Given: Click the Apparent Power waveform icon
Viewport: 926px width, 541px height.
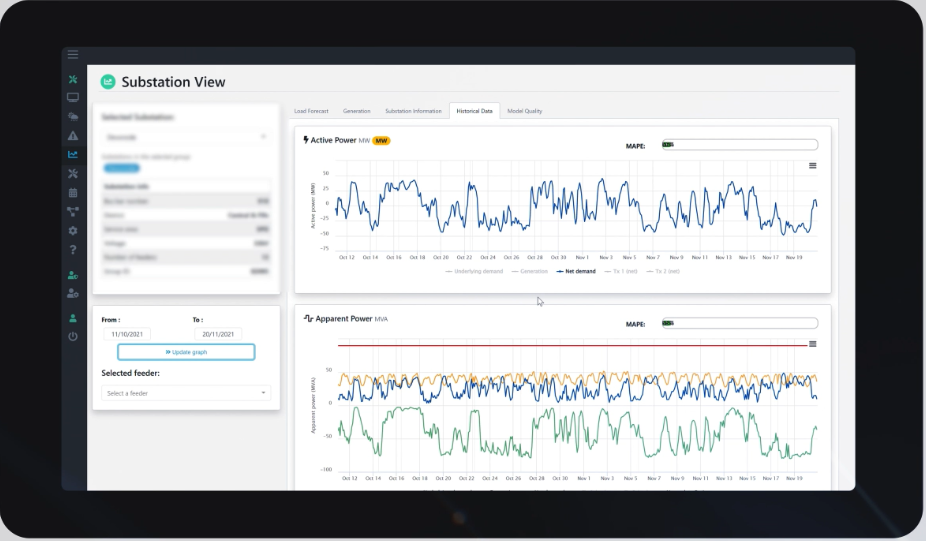Looking at the screenshot, I should click(308, 318).
